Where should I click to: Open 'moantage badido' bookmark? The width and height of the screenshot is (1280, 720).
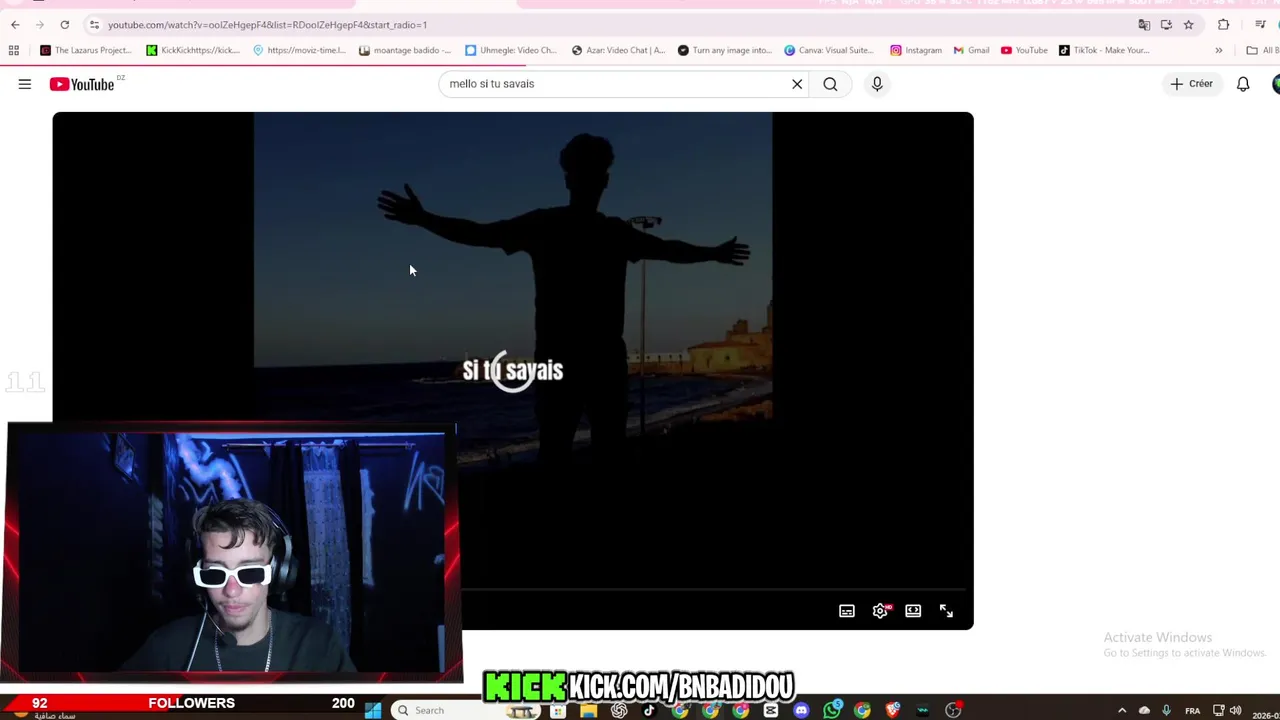click(x=405, y=50)
